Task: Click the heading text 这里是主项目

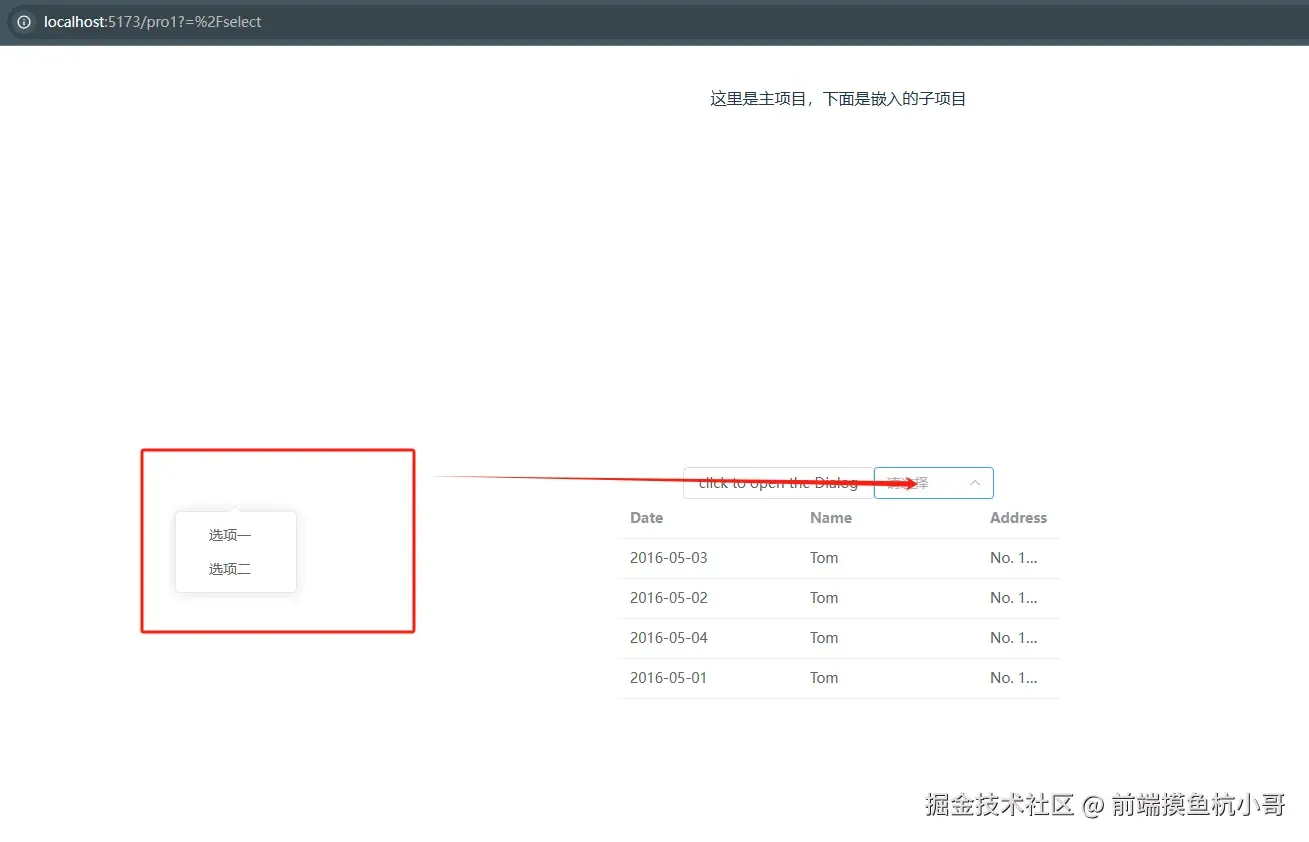Action: pyautogui.click(x=759, y=99)
